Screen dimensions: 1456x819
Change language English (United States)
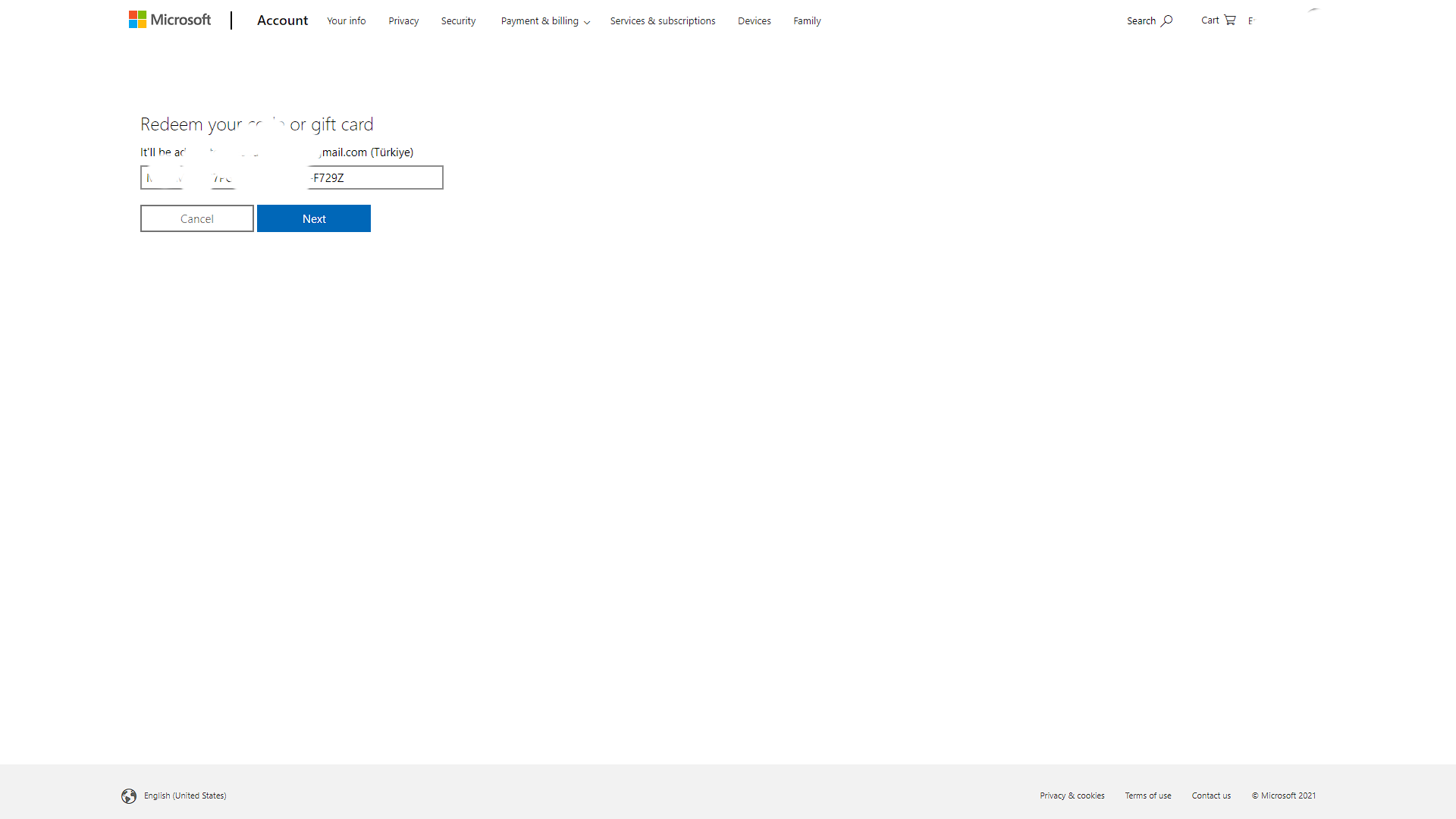[x=185, y=795]
